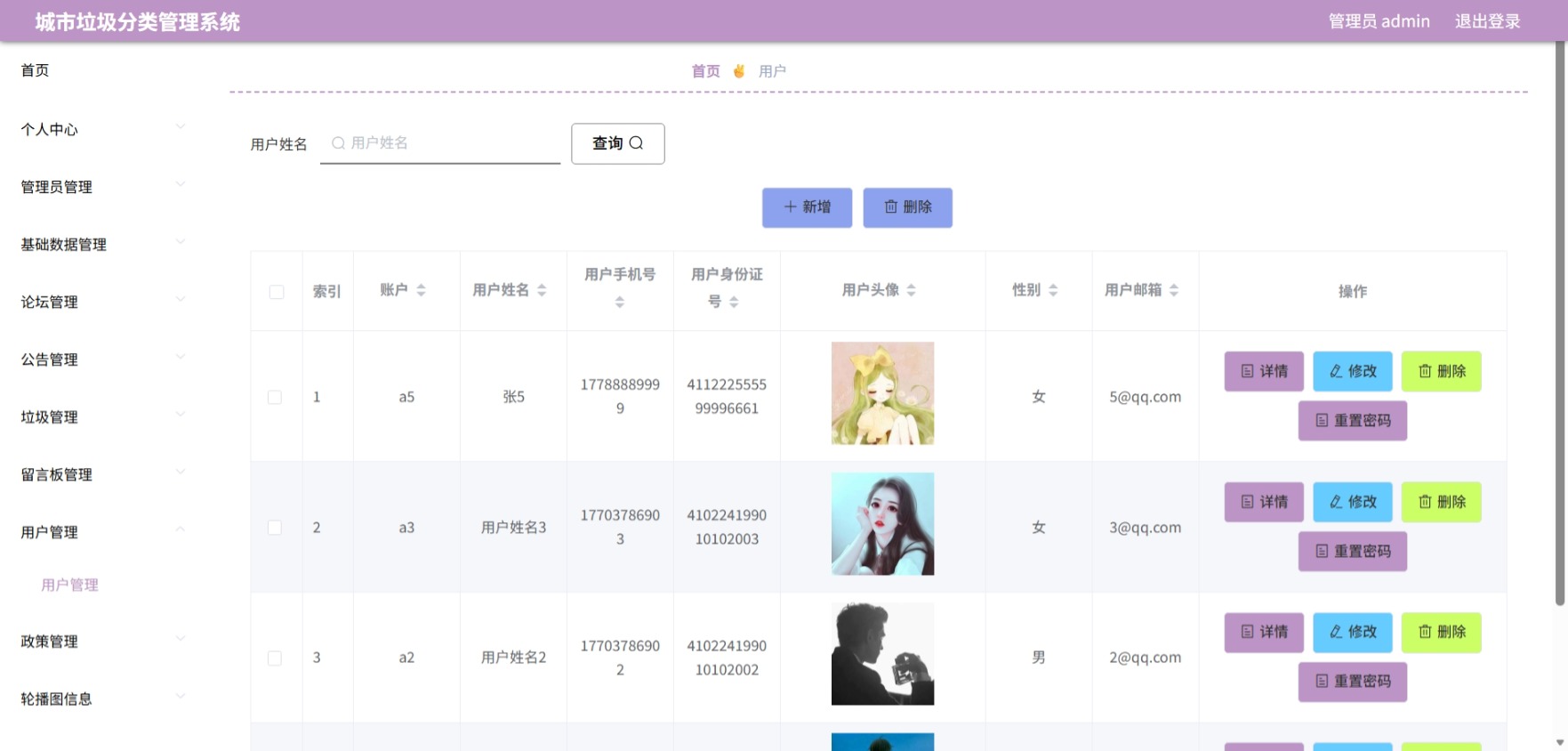Open 详情 for user 张5

(x=1264, y=371)
